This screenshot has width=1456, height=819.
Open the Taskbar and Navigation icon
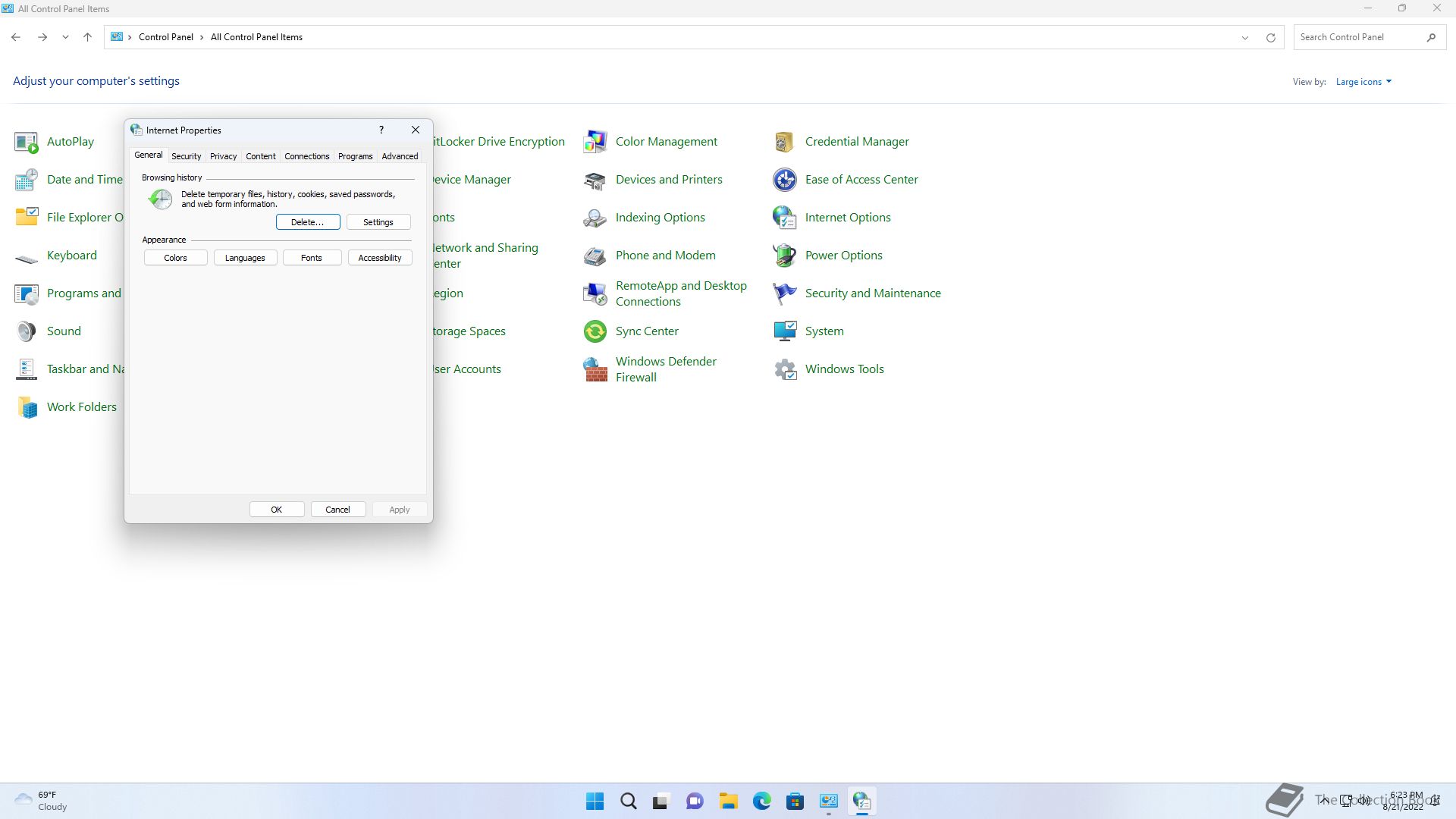click(x=27, y=369)
